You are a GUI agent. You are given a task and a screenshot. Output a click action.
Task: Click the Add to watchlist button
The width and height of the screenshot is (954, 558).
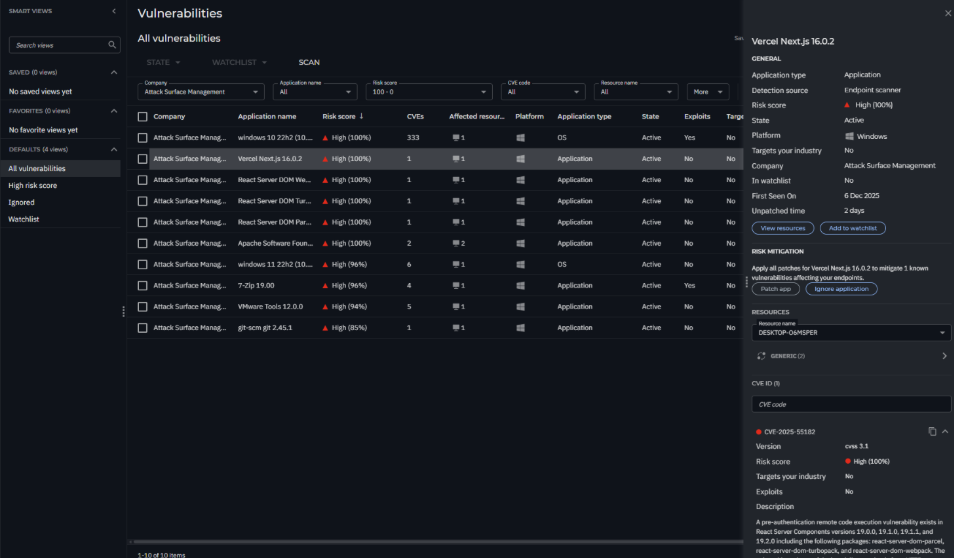coord(852,228)
